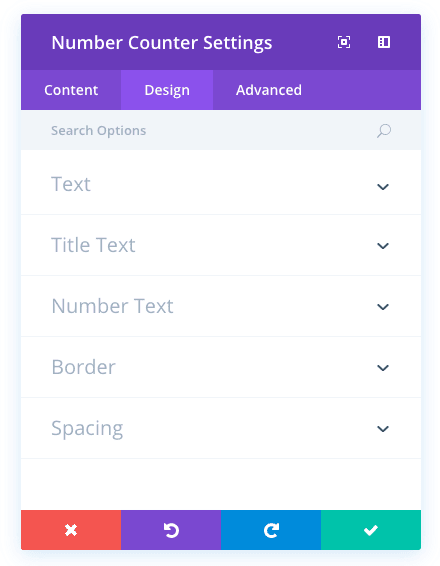Image resolution: width=440 pixels, height=566 pixels.
Task: Expand the Spacing section chevron
Action: pos(383,429)
